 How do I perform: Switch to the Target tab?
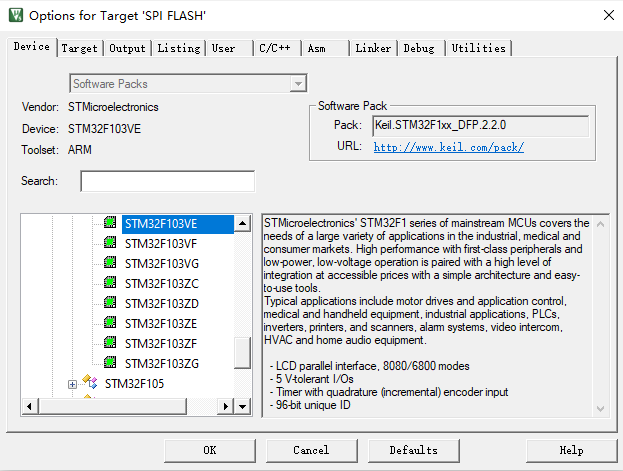tap(79, 48)
